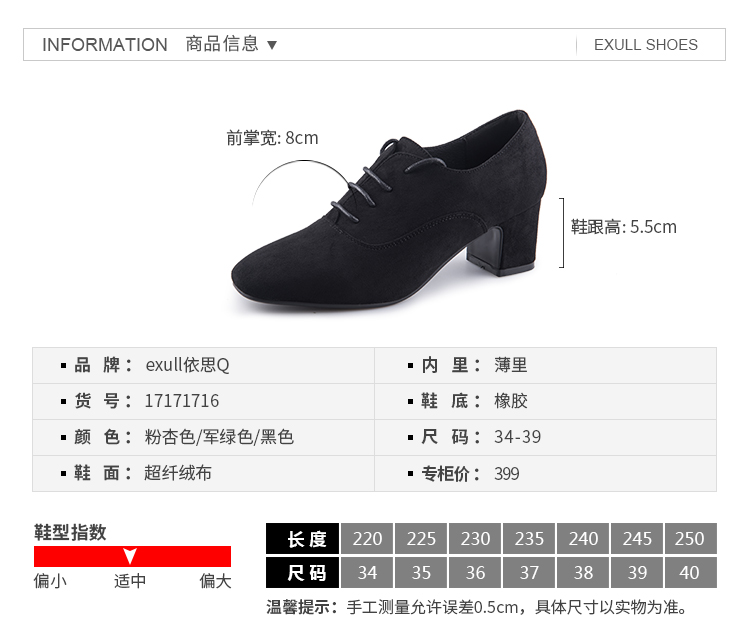Click the EXULL SHOES label
The image size is (750, 642).
click(x=646, y=44)
